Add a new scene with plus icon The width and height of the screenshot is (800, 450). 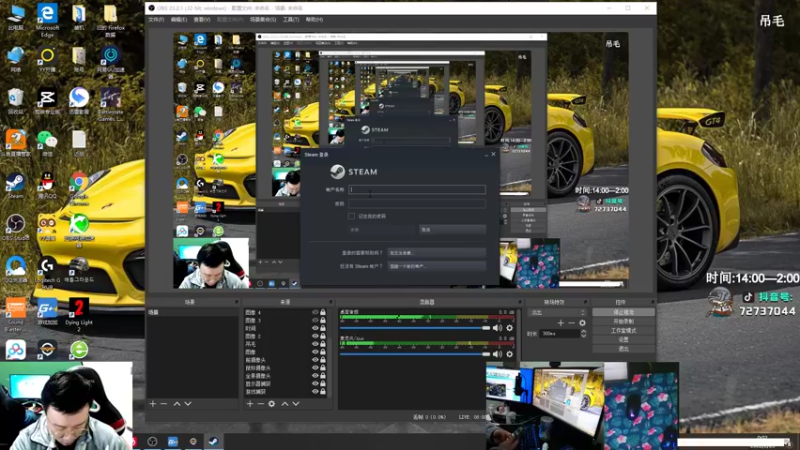[153, 404]
